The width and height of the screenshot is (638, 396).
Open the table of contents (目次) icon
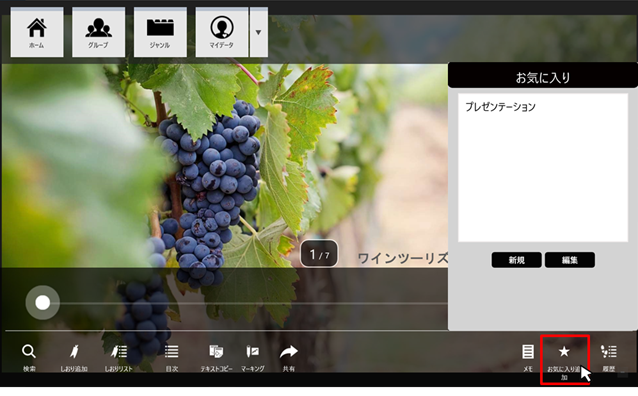click(172, 357)
